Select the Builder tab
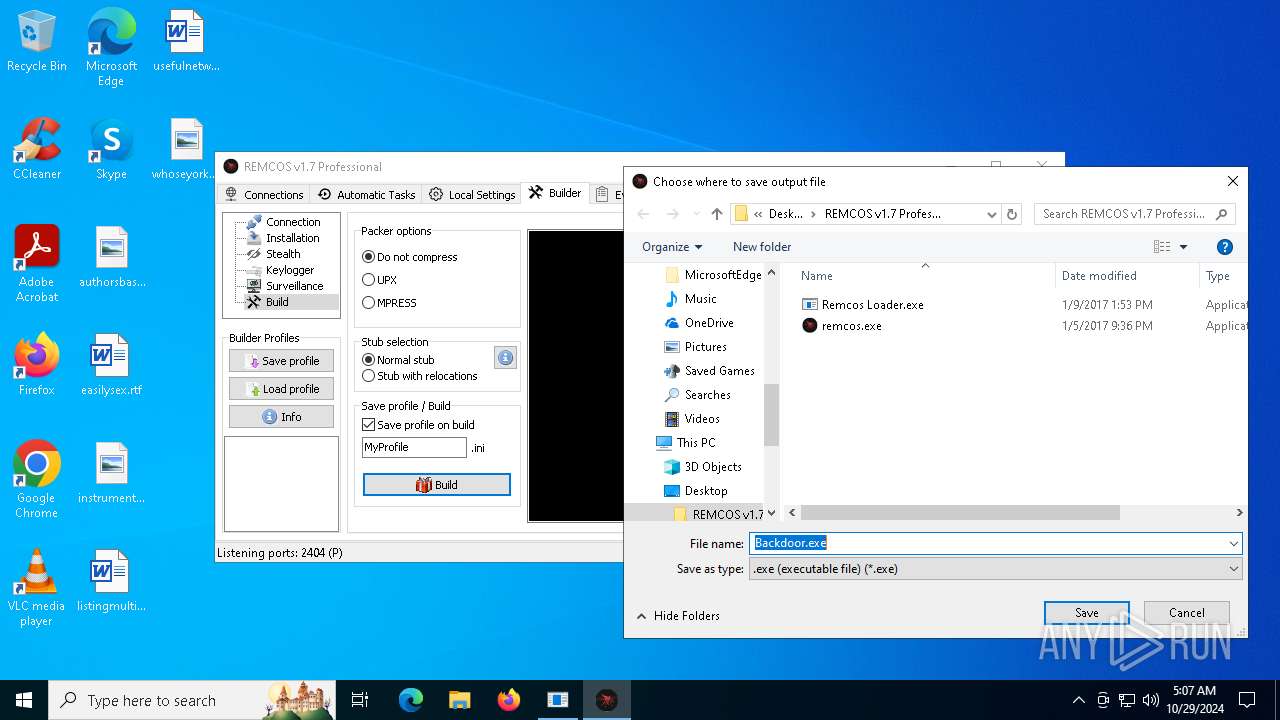This screenshot has width=1280, height=720. [x=555, y=193]
